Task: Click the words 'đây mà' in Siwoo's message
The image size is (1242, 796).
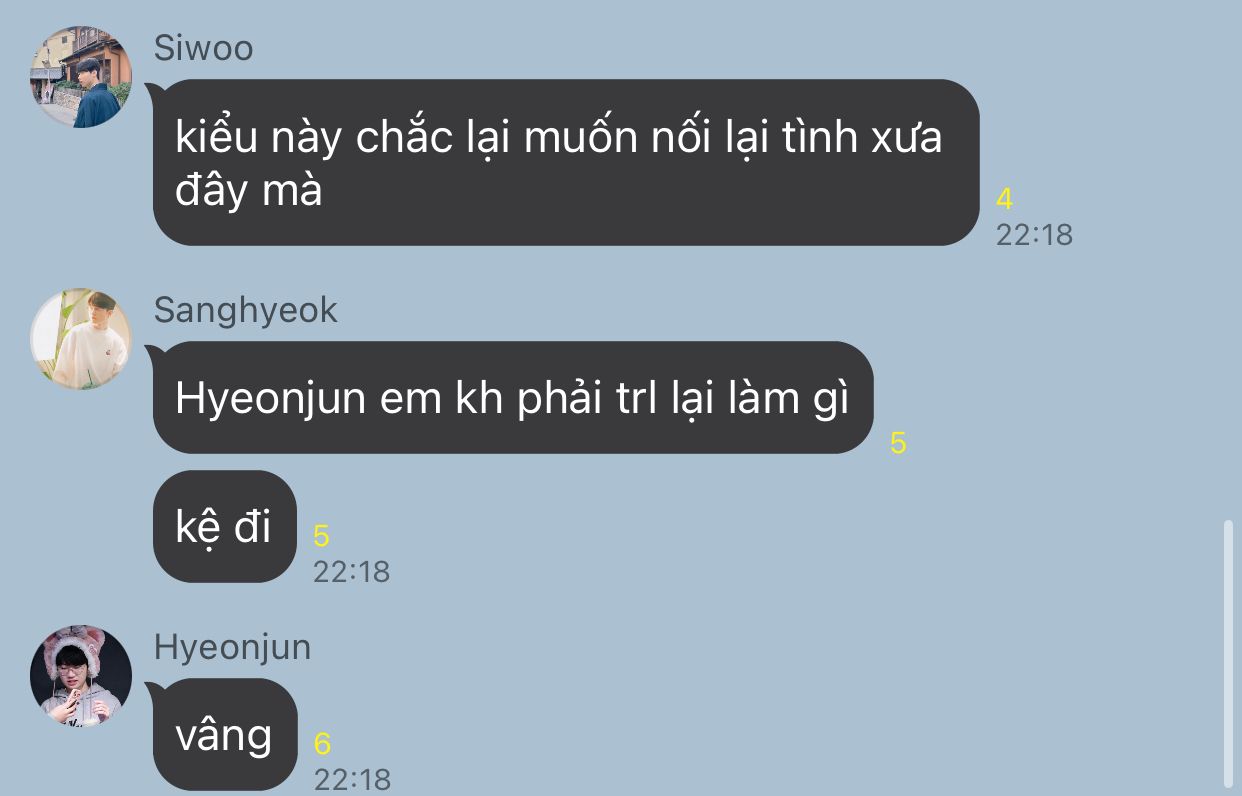Action: (x=248, y=190)
